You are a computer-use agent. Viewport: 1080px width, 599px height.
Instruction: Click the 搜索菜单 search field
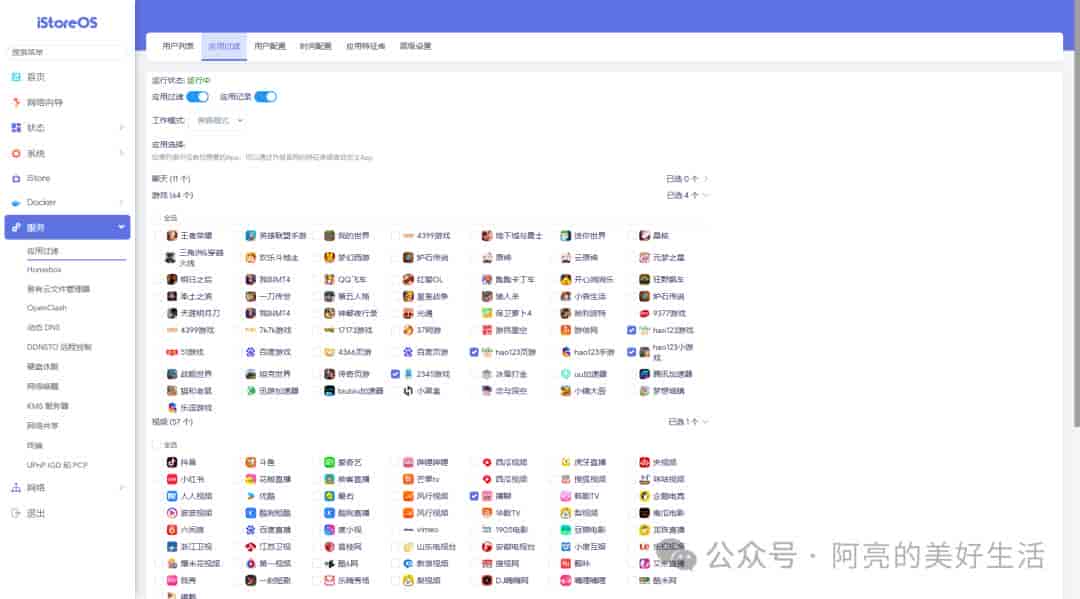67,52
